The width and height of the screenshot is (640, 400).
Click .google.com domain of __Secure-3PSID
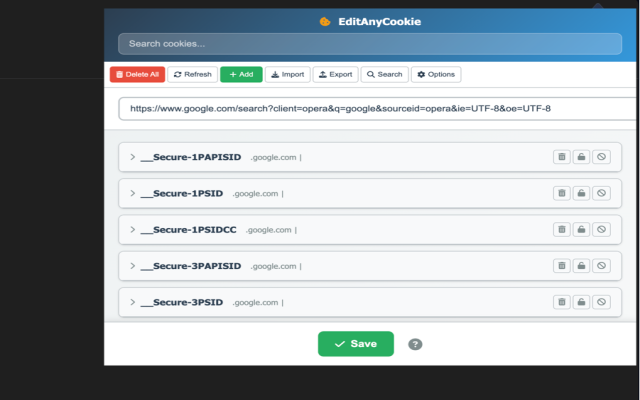[x=255, y=302]
